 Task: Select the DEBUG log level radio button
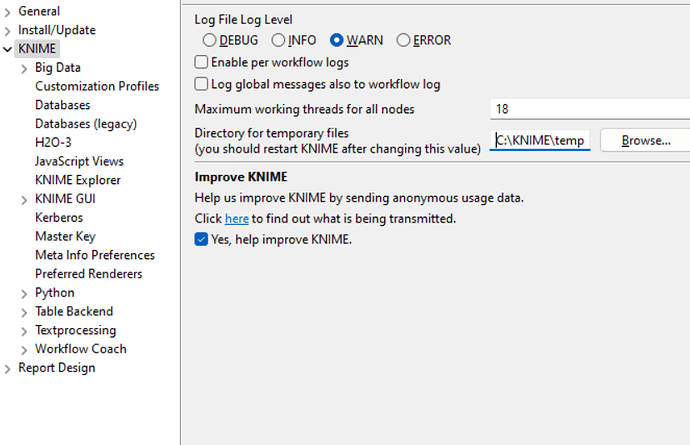209,41
